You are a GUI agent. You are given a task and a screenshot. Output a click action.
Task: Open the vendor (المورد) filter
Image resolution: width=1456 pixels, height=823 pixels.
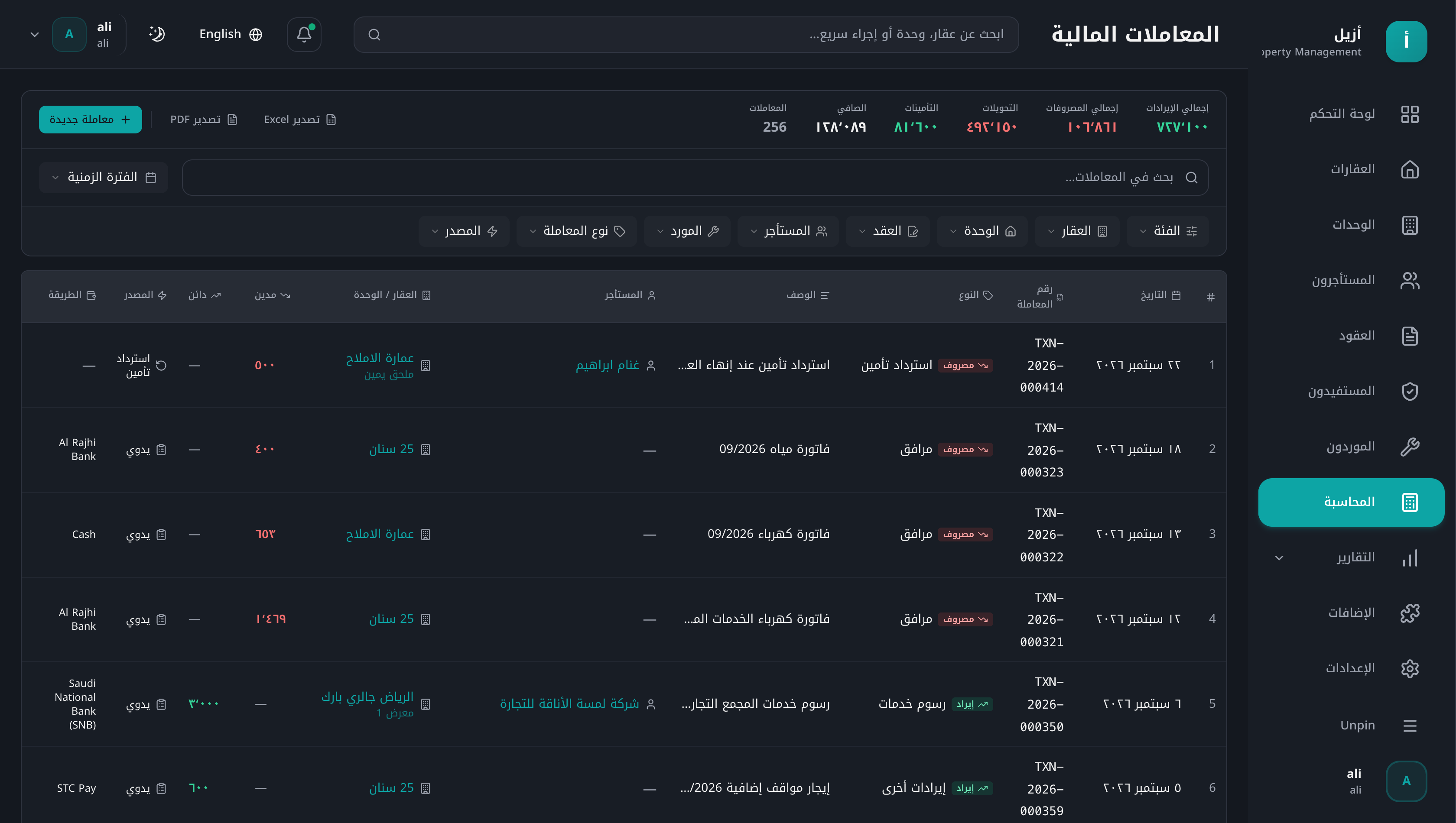click(687, 230)
